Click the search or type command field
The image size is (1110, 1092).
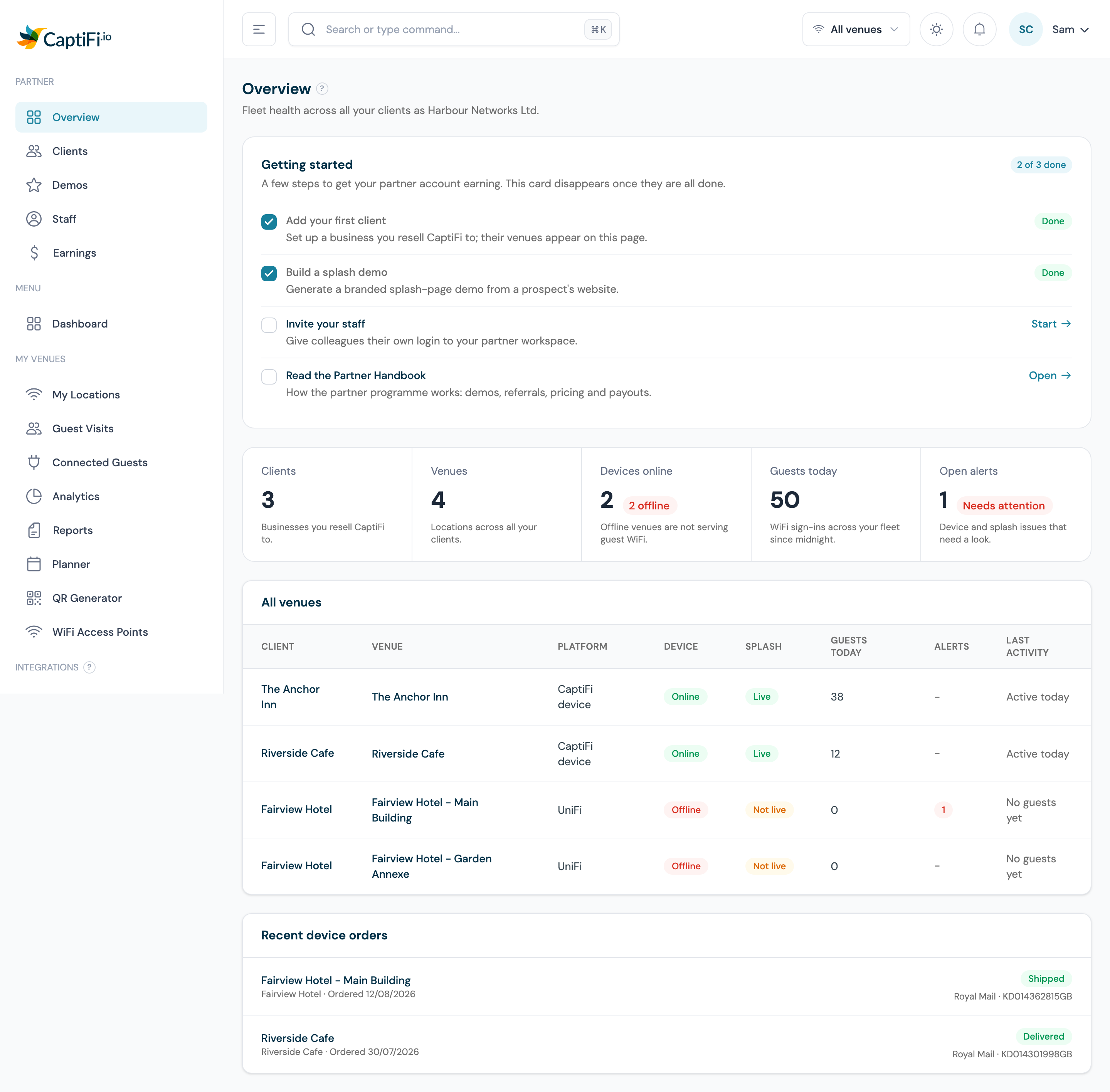pyautogui.click(x=453, y=29)
